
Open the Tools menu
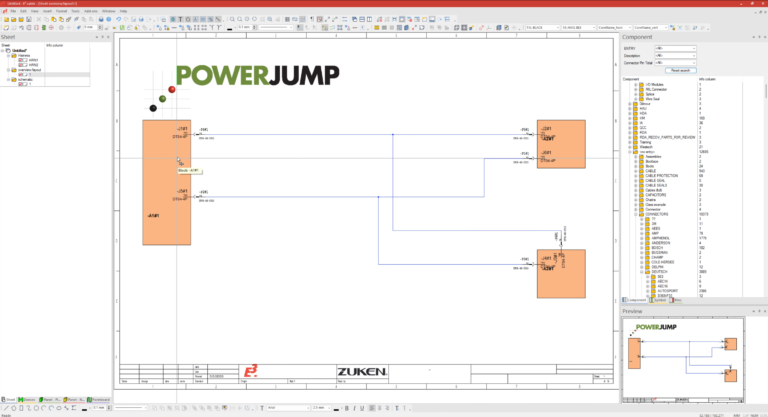pos(75,11)
